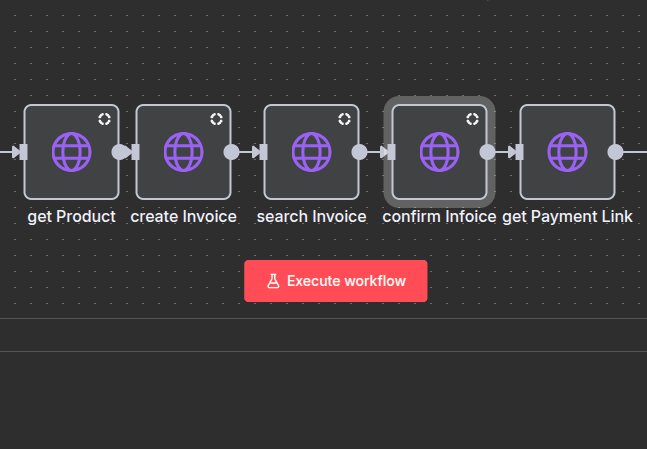Click the status indicator on get Product node
This screenshot has width=647, height=449.
tap(104, 119)
